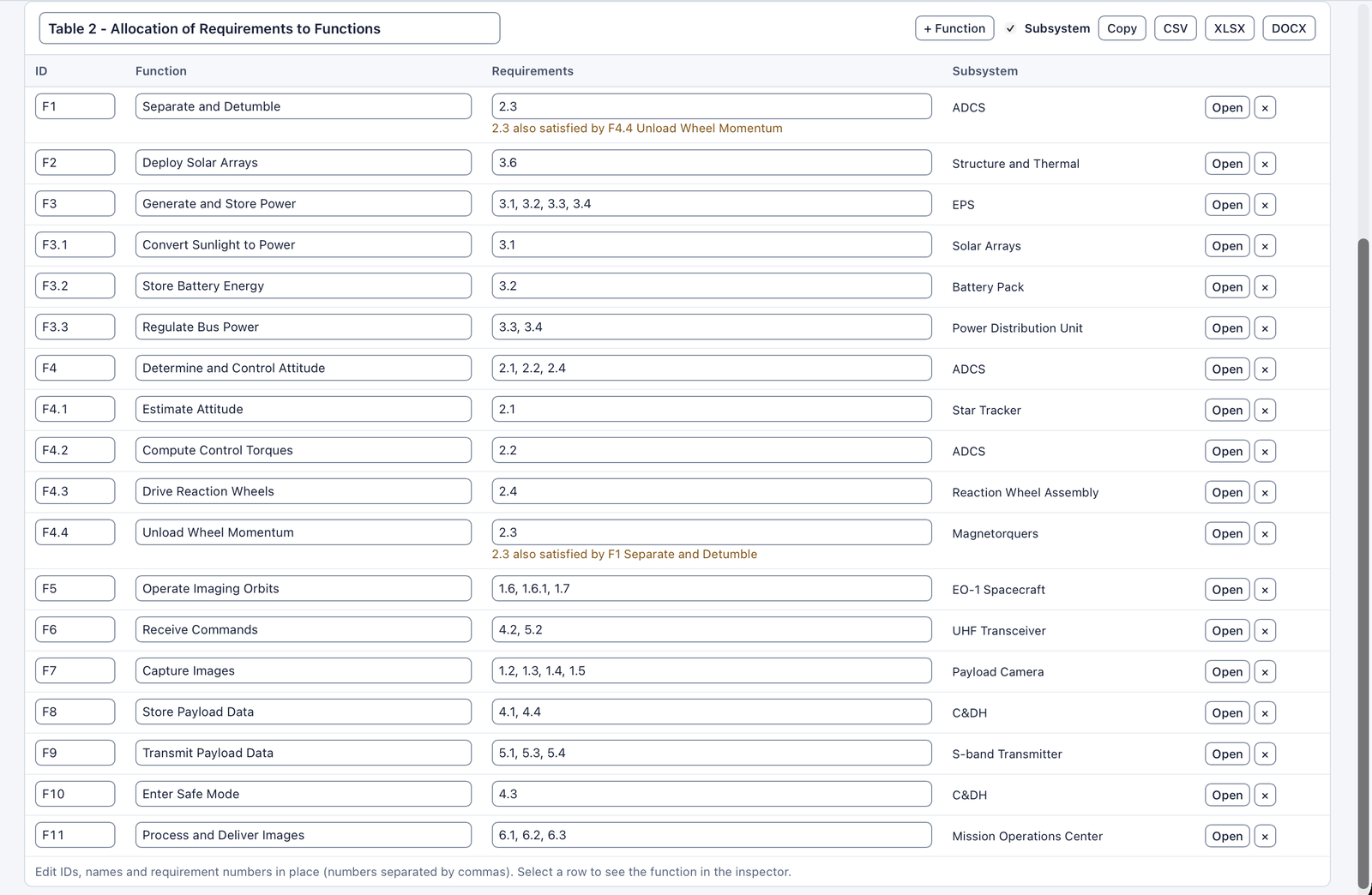Edit the Deploy Solar Arrays name field
This screenshot has width=1372, height=895.
point(304,163)
